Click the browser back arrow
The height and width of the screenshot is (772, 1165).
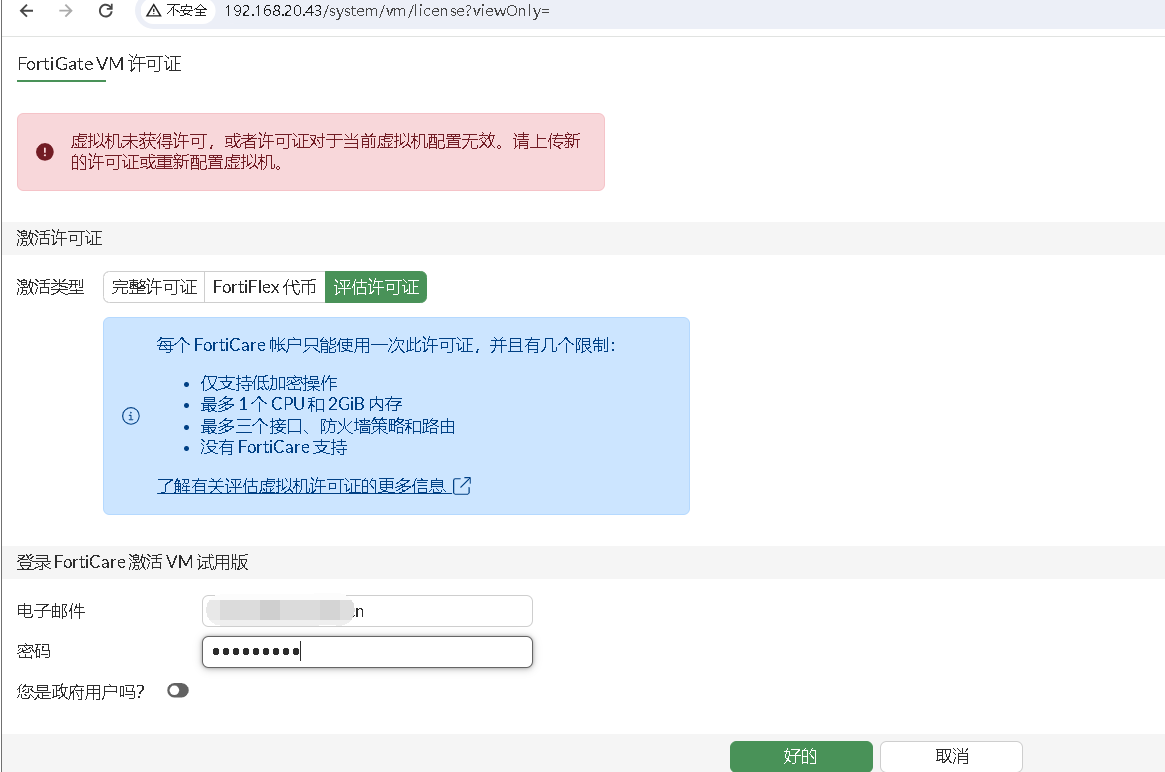(27, 10)
